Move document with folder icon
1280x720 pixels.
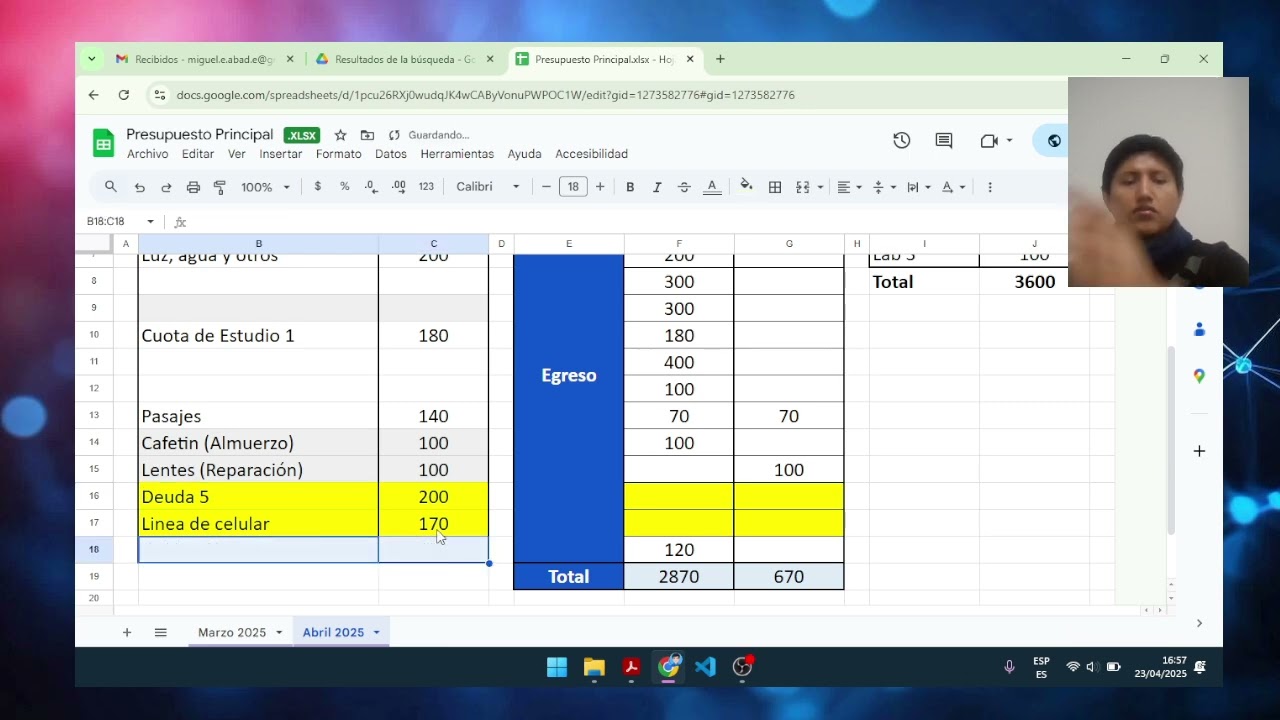click(367, 135)
